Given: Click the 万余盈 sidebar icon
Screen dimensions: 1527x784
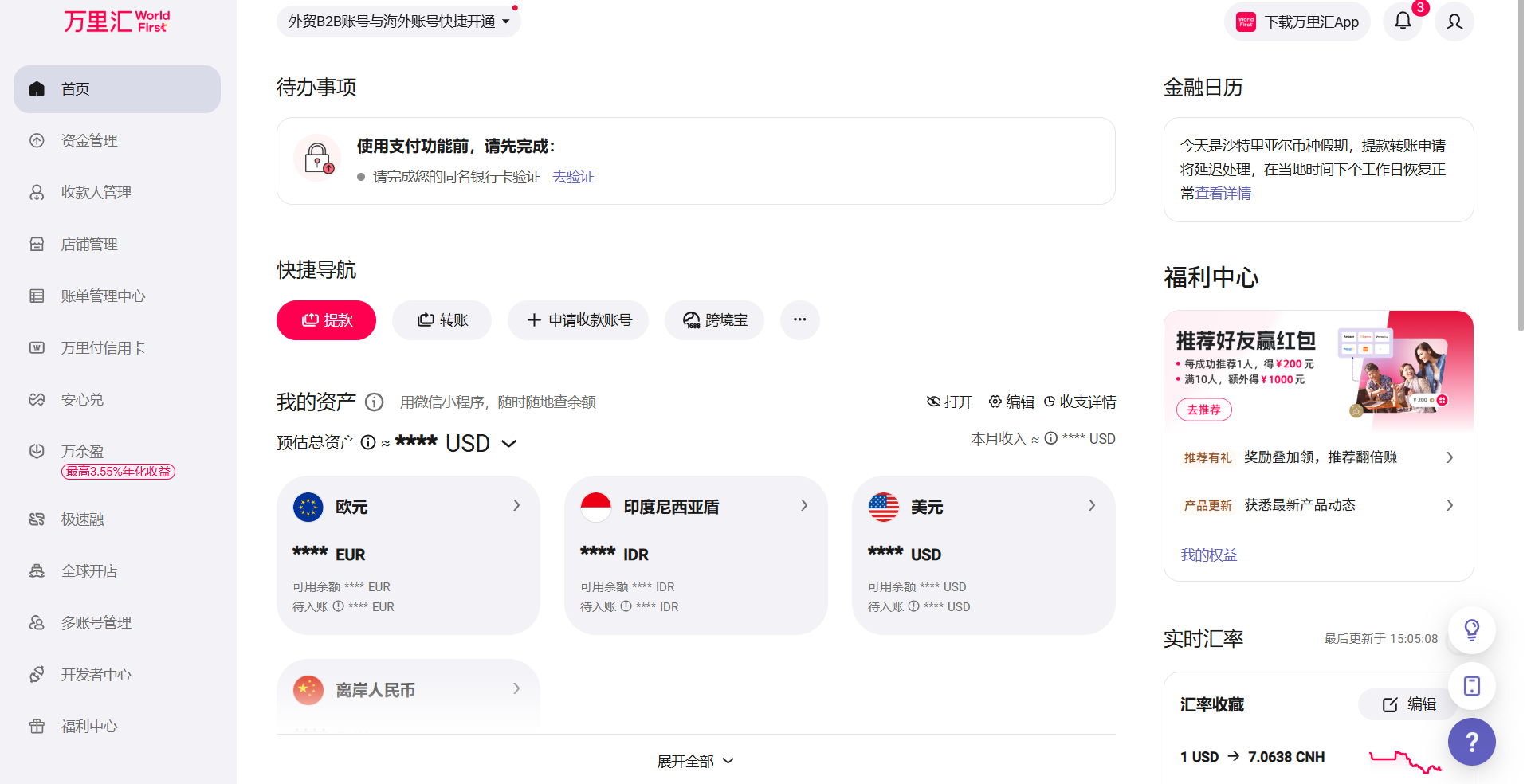Looking at the screenshot, I should point(37,452).
